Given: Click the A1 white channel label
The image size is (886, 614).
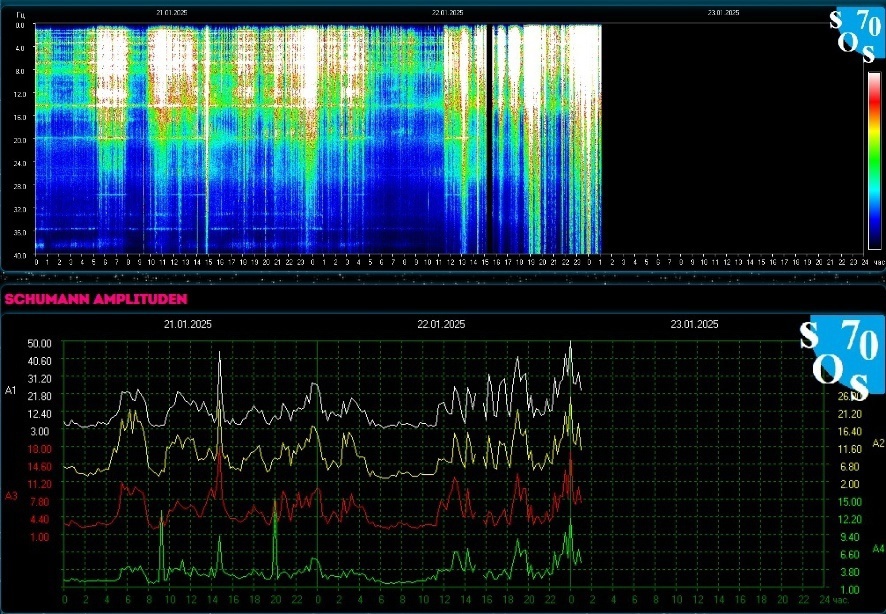Looking at the screenshot, I should coord(11,388).
